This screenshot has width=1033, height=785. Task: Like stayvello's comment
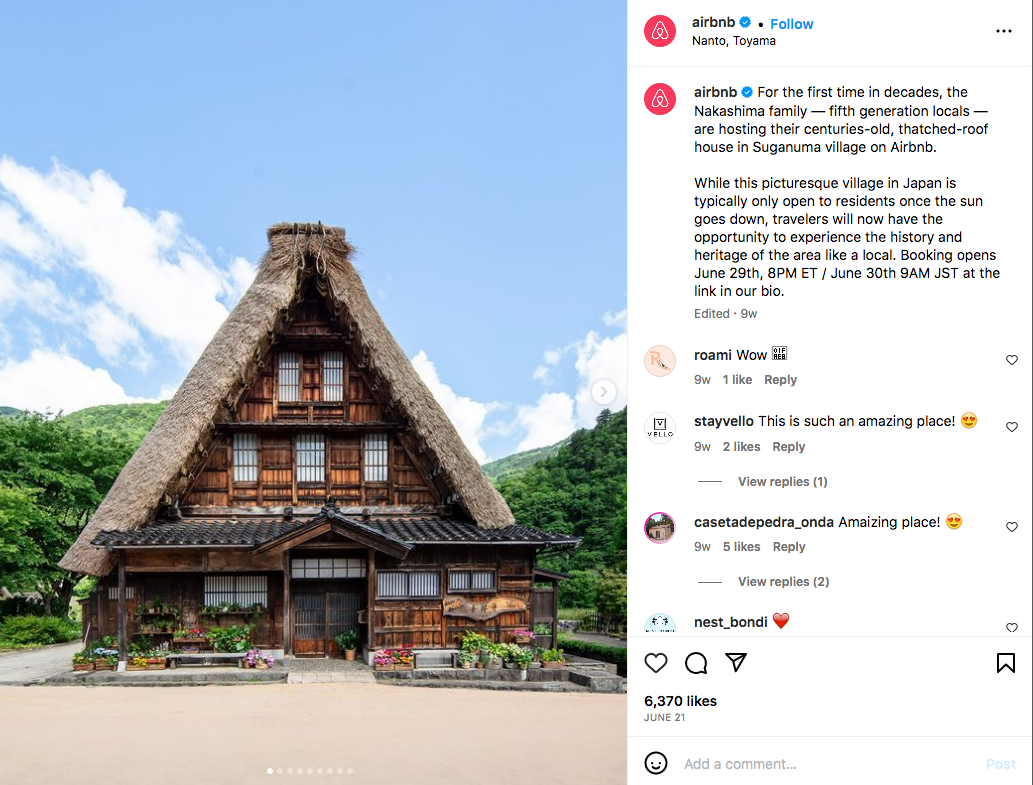coord(1012,427)
